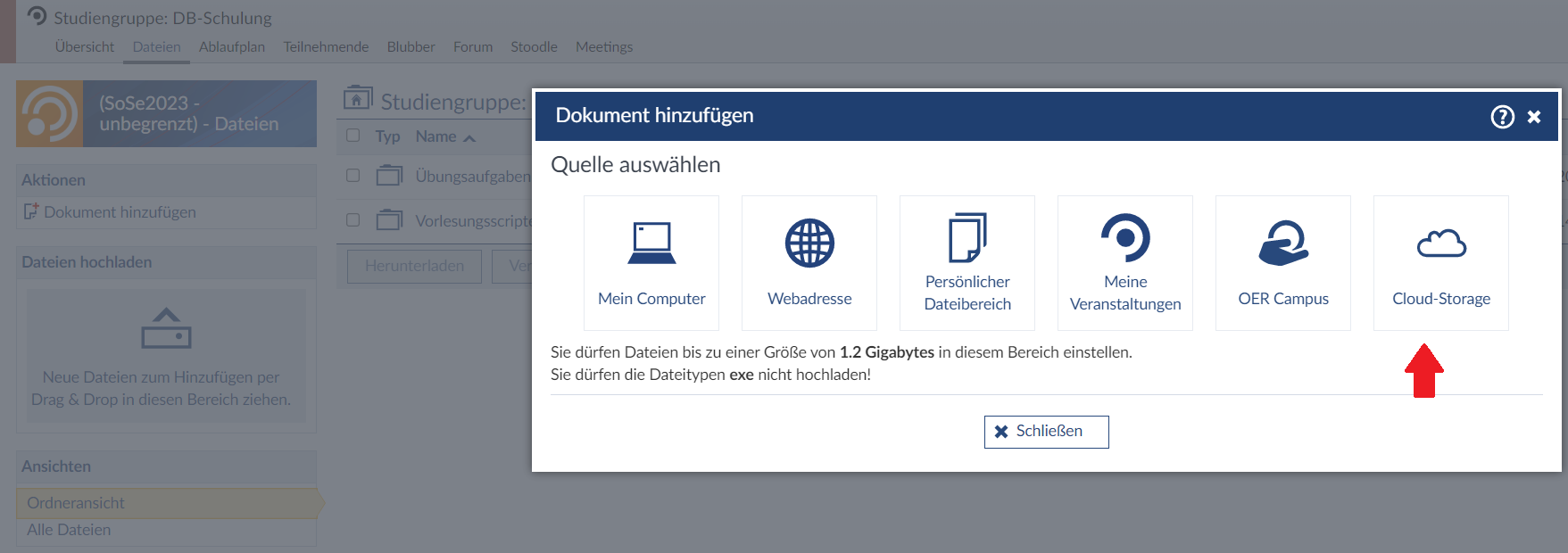
Task: Close dialog using the X icon
Action: (1534, 117)
